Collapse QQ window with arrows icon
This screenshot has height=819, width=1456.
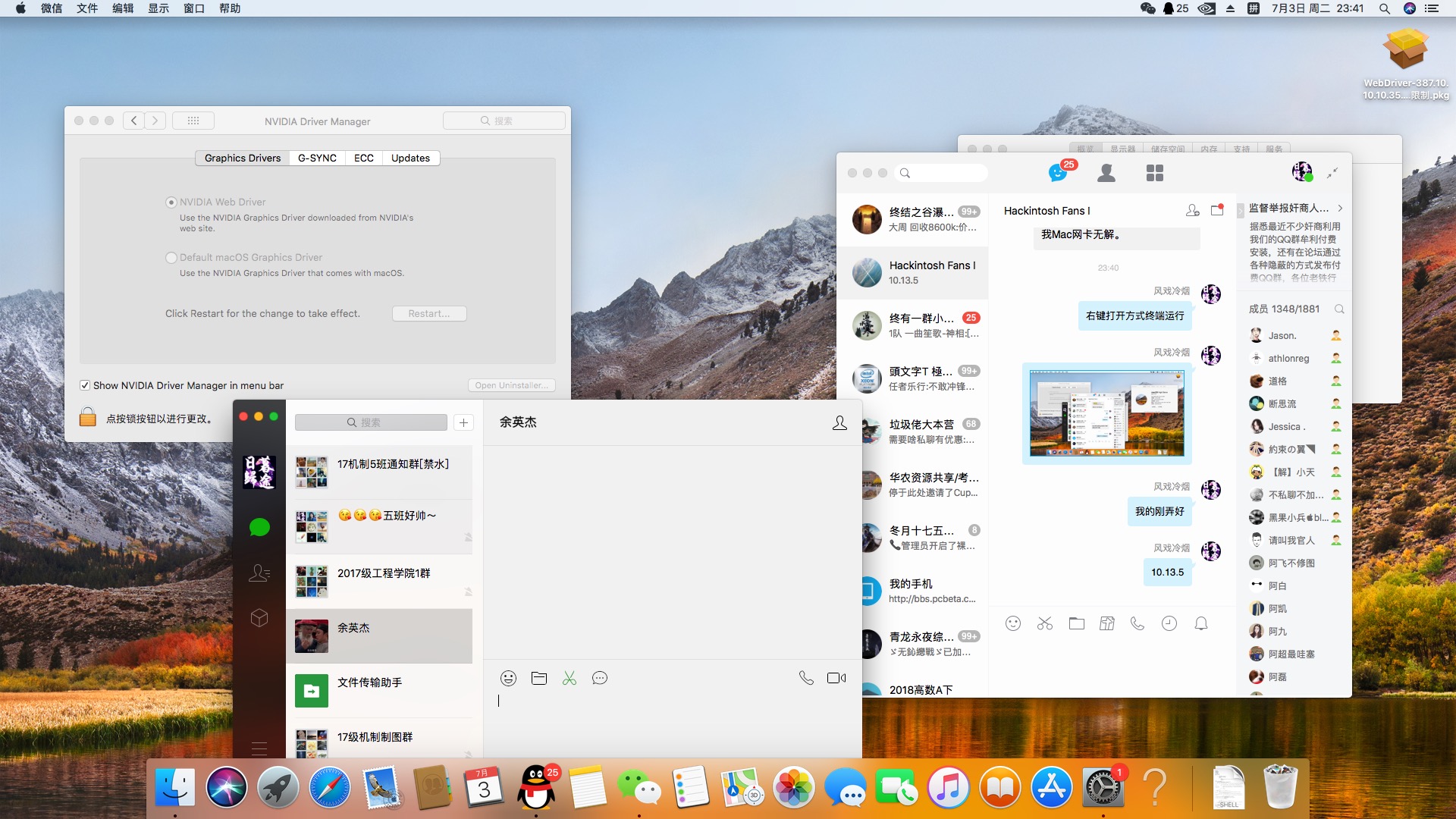1332,173
